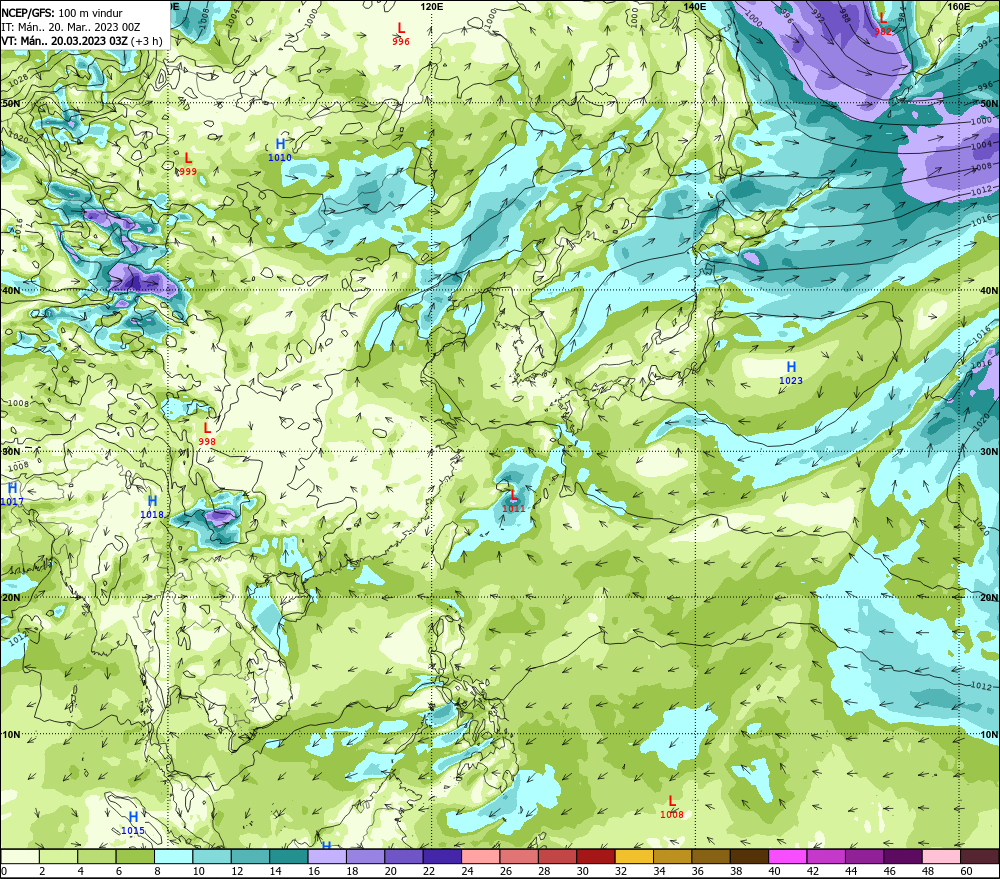This screenshot has height=879, width=1000.
Task: Click the turquoise 10–12 legend swatch
Action: (212, 856)
